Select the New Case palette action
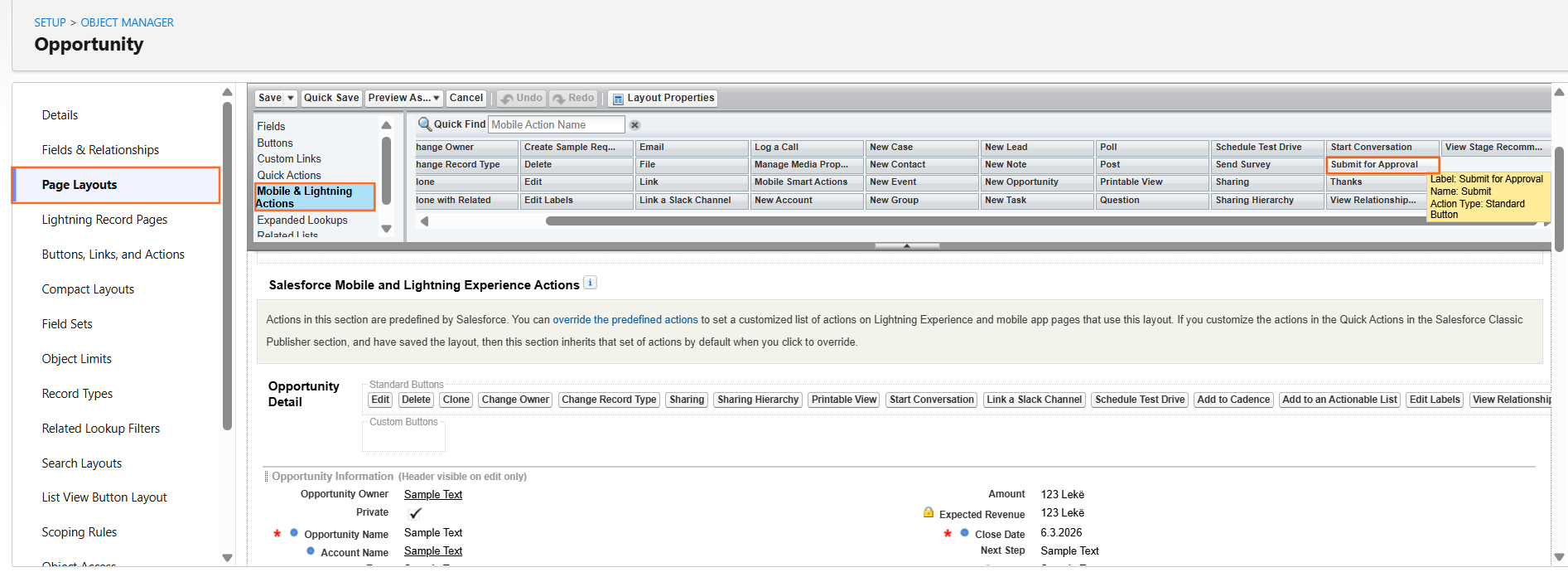The width and height of the screenshot is (1568, 577). [922, 147]
